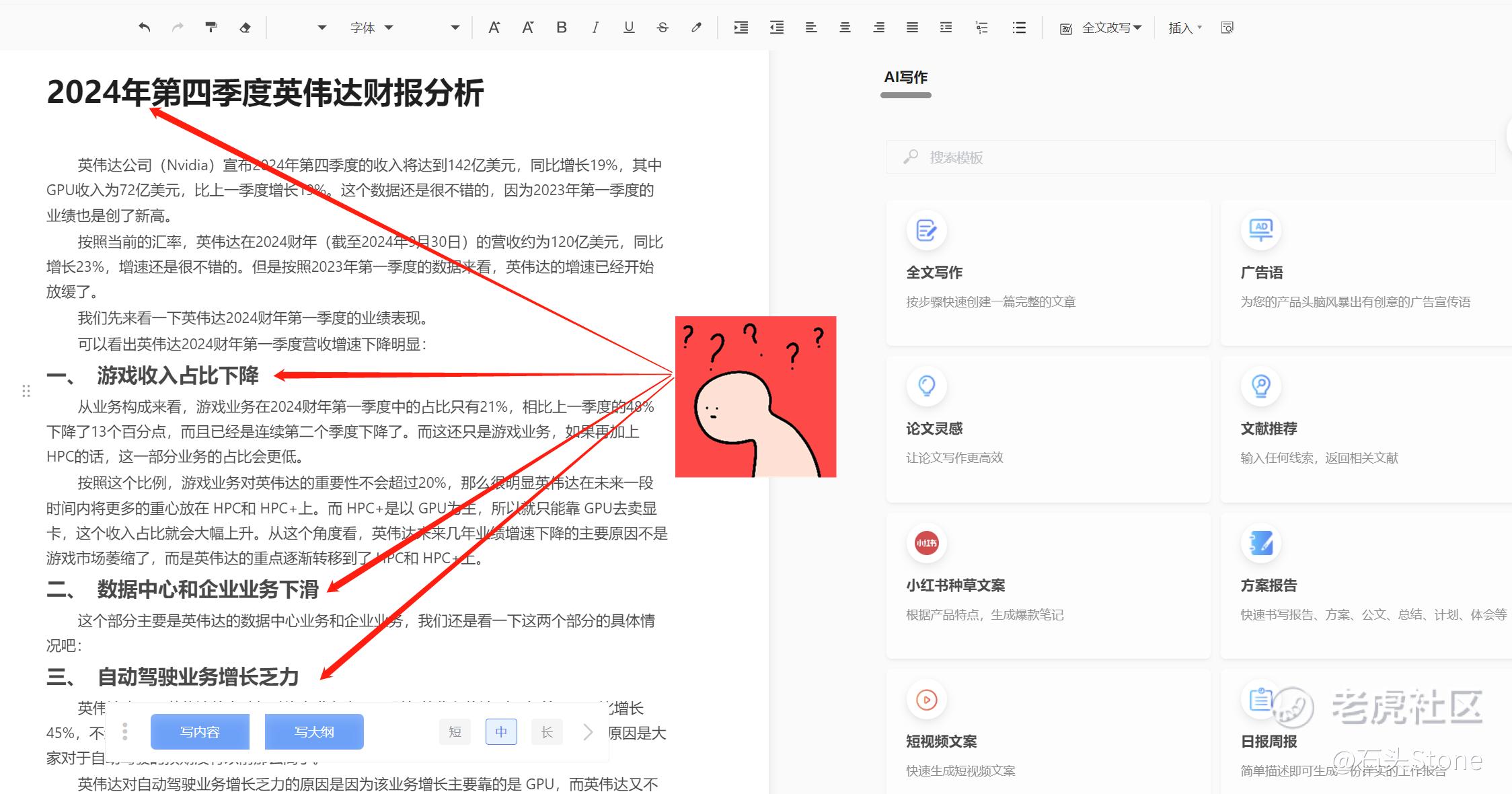Toggle bold formatting
This screenshot has width=1512, height=794.
[x=562, y=28]
